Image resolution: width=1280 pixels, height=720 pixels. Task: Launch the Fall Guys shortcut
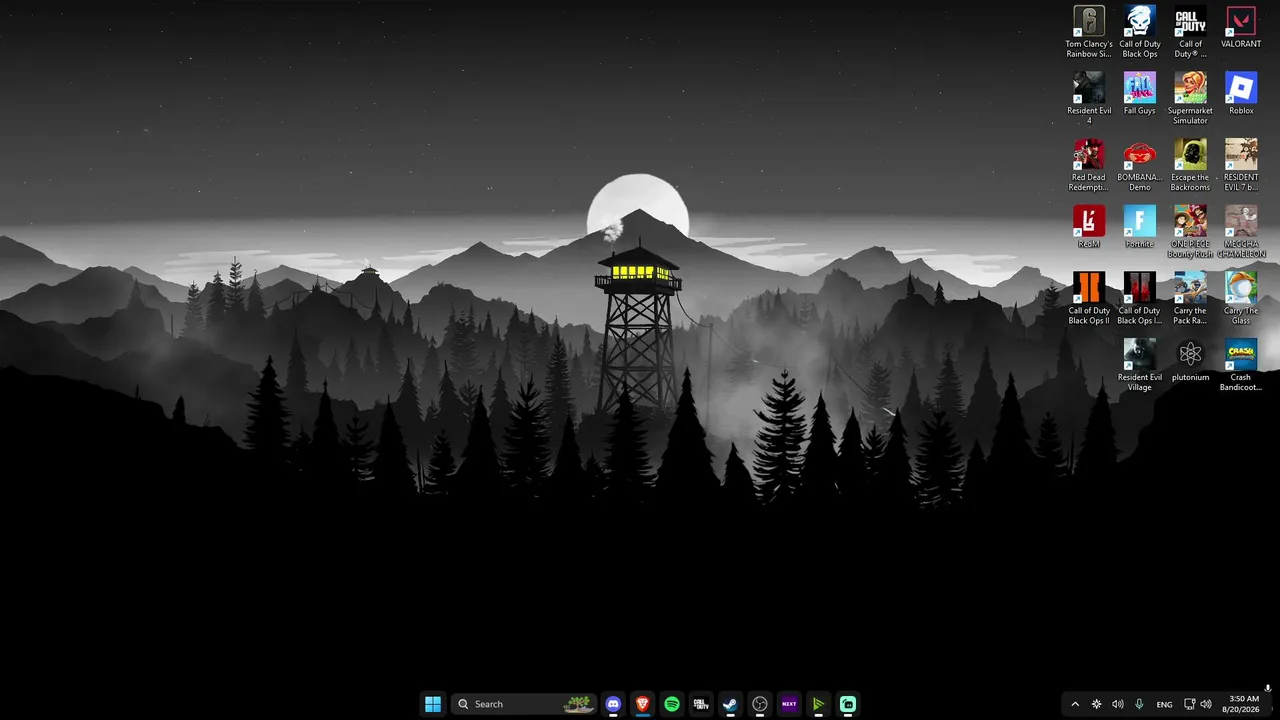click(x=1140, y=94)
